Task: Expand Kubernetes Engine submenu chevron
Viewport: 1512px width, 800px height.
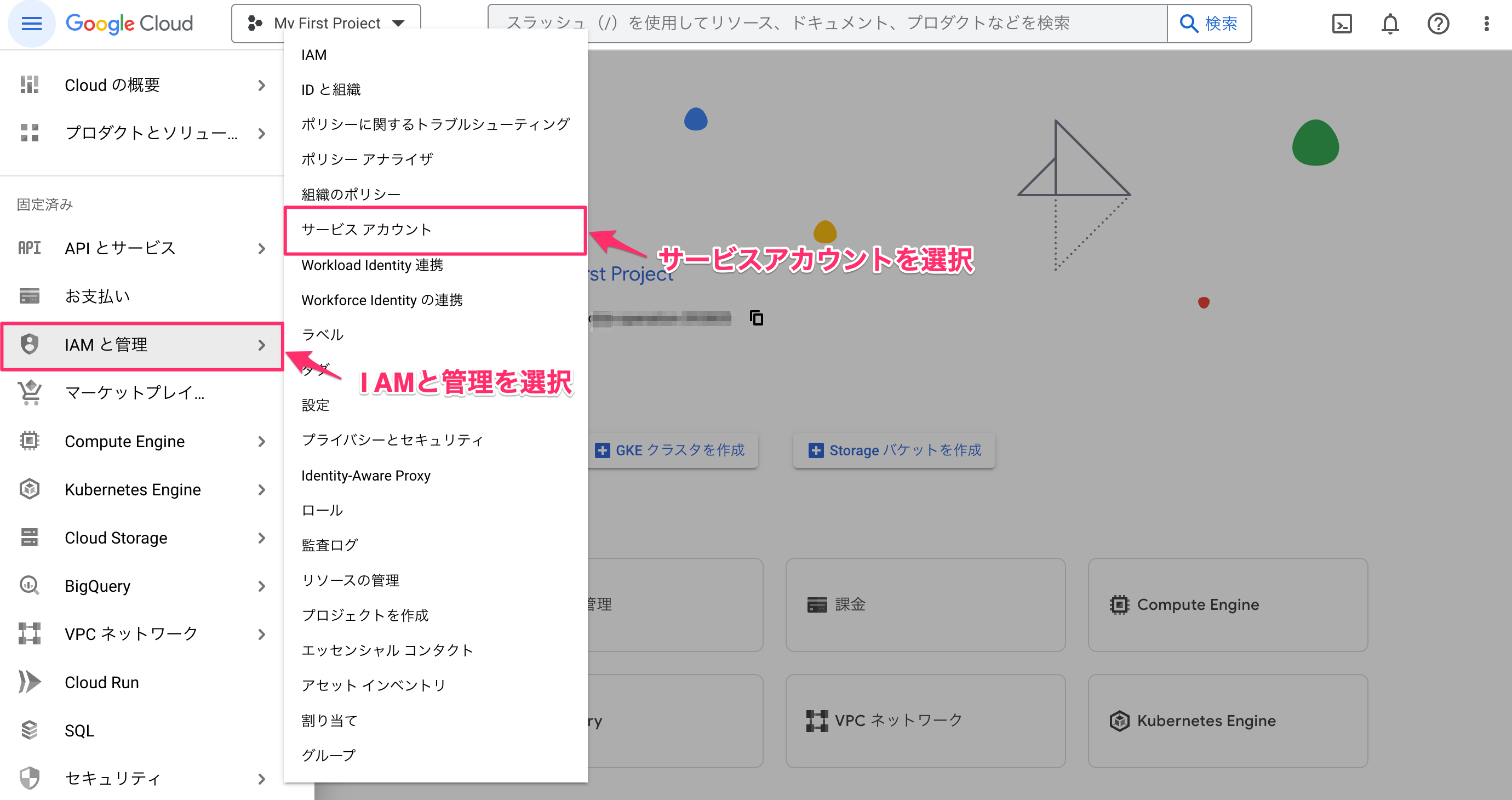Action: click(x=262, y=489)
